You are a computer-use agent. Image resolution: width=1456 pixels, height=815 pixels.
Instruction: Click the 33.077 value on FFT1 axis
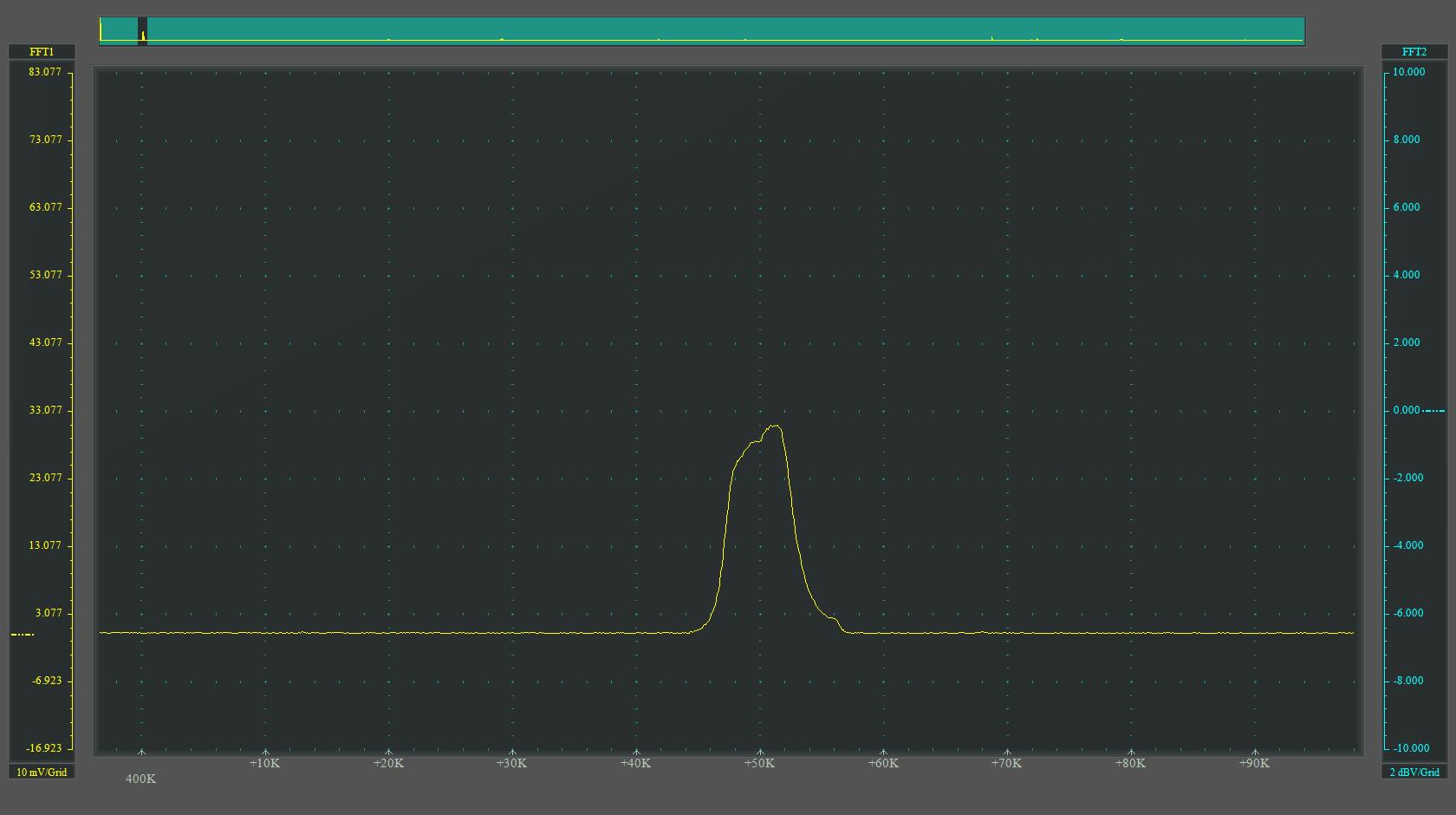tap(45, 410)
